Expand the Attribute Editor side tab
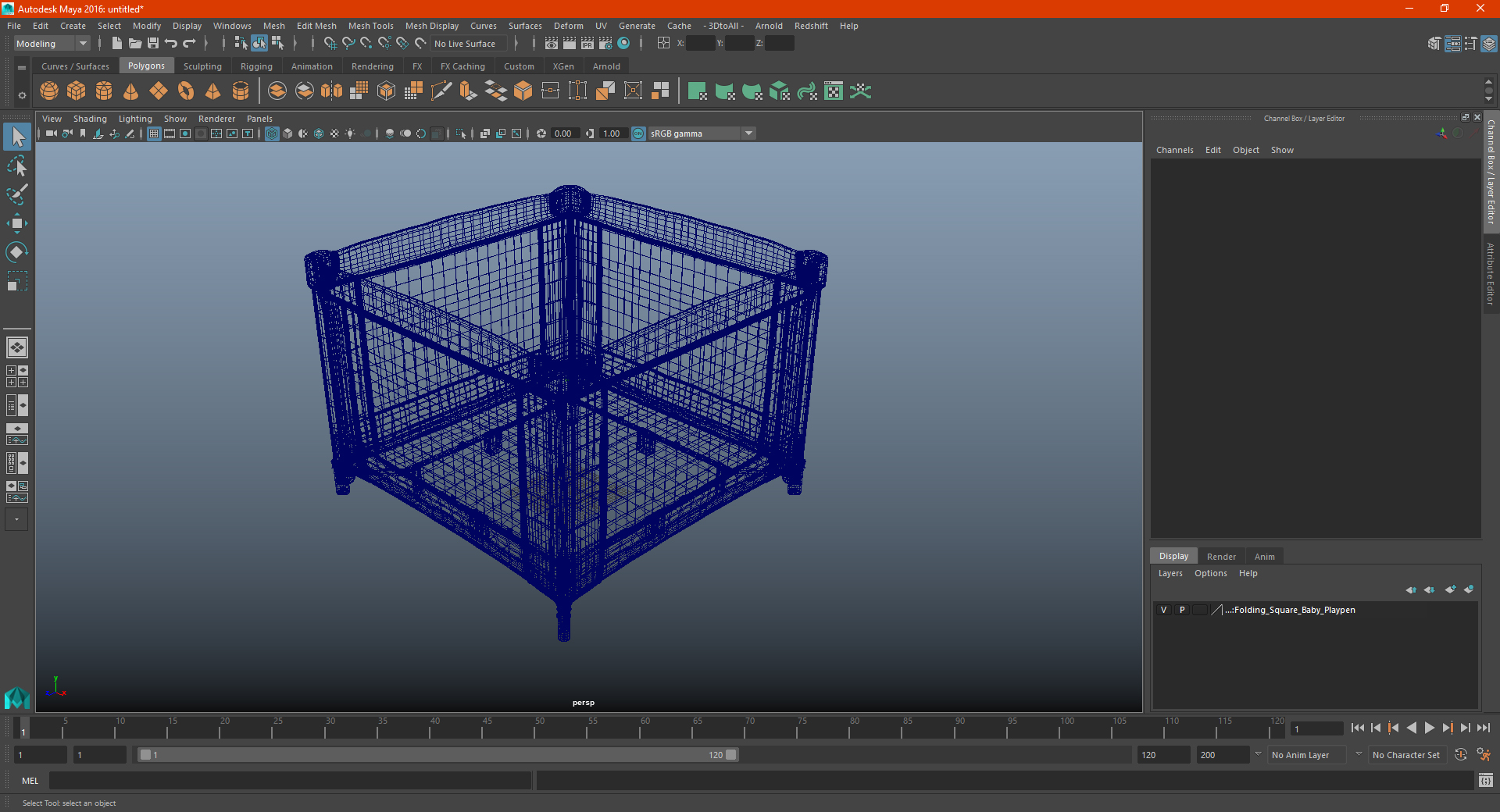This screenshot has height=812, width=1500. (x=1491, y=273)
